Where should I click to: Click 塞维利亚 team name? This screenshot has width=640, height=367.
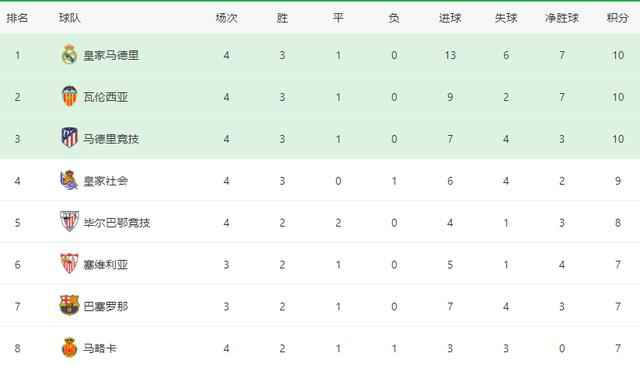pyautogui.click(x=106, y=265)
